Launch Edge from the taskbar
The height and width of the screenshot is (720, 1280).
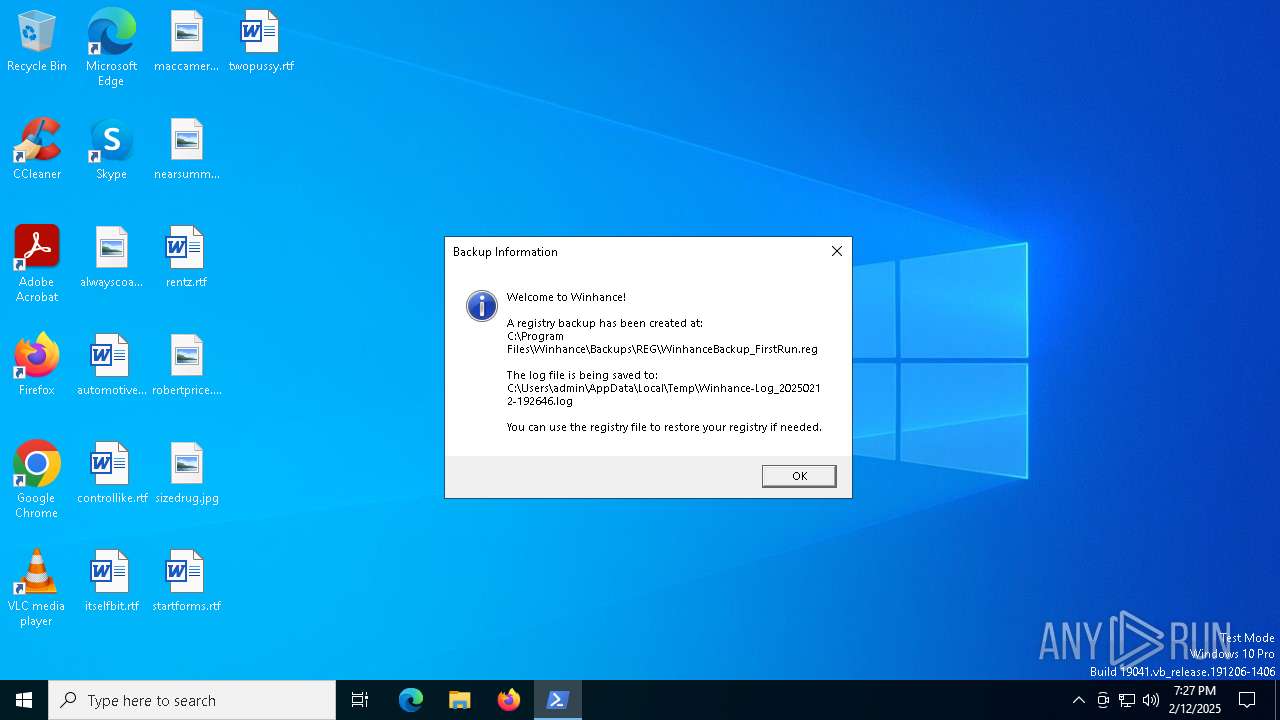pos(411,700)
